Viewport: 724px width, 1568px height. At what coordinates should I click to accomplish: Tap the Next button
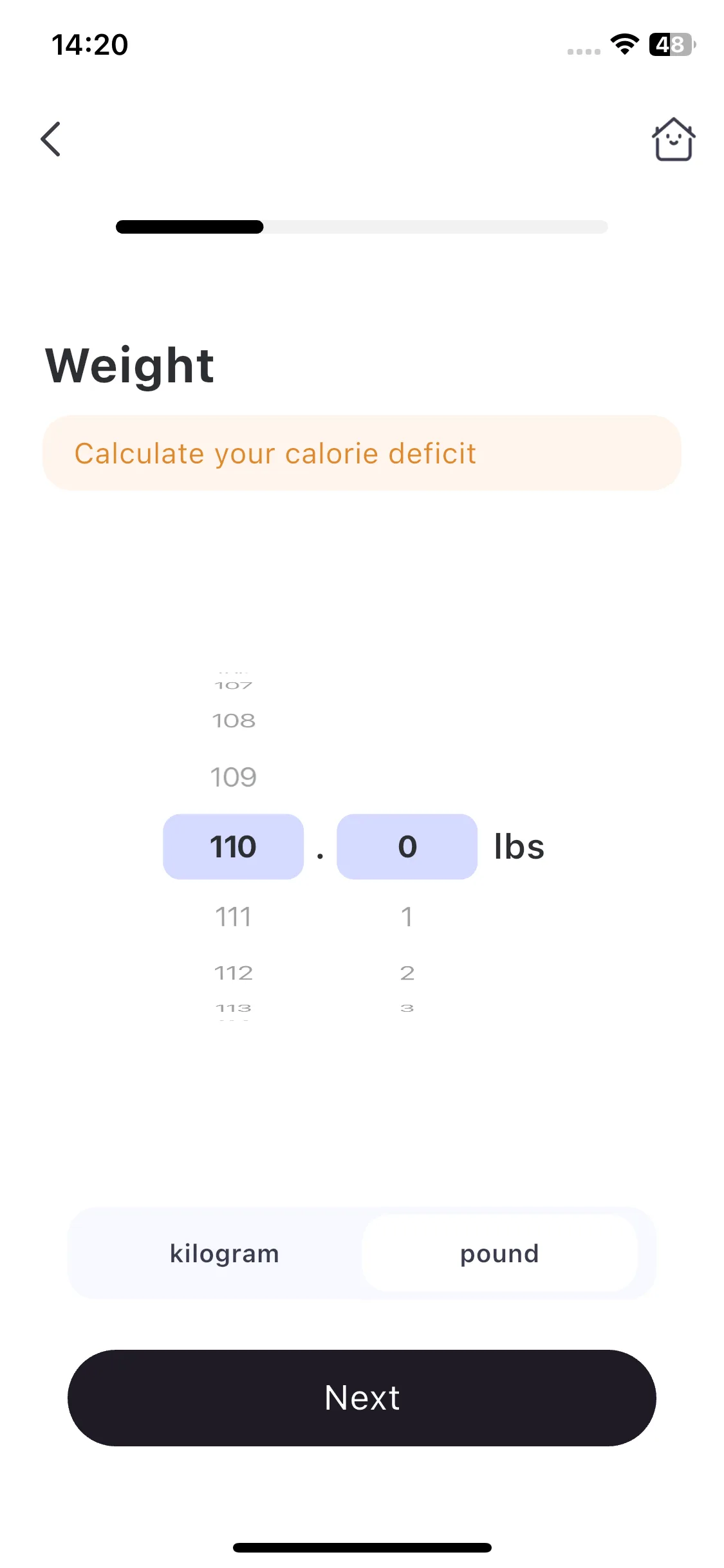(x=362, y=1397)
